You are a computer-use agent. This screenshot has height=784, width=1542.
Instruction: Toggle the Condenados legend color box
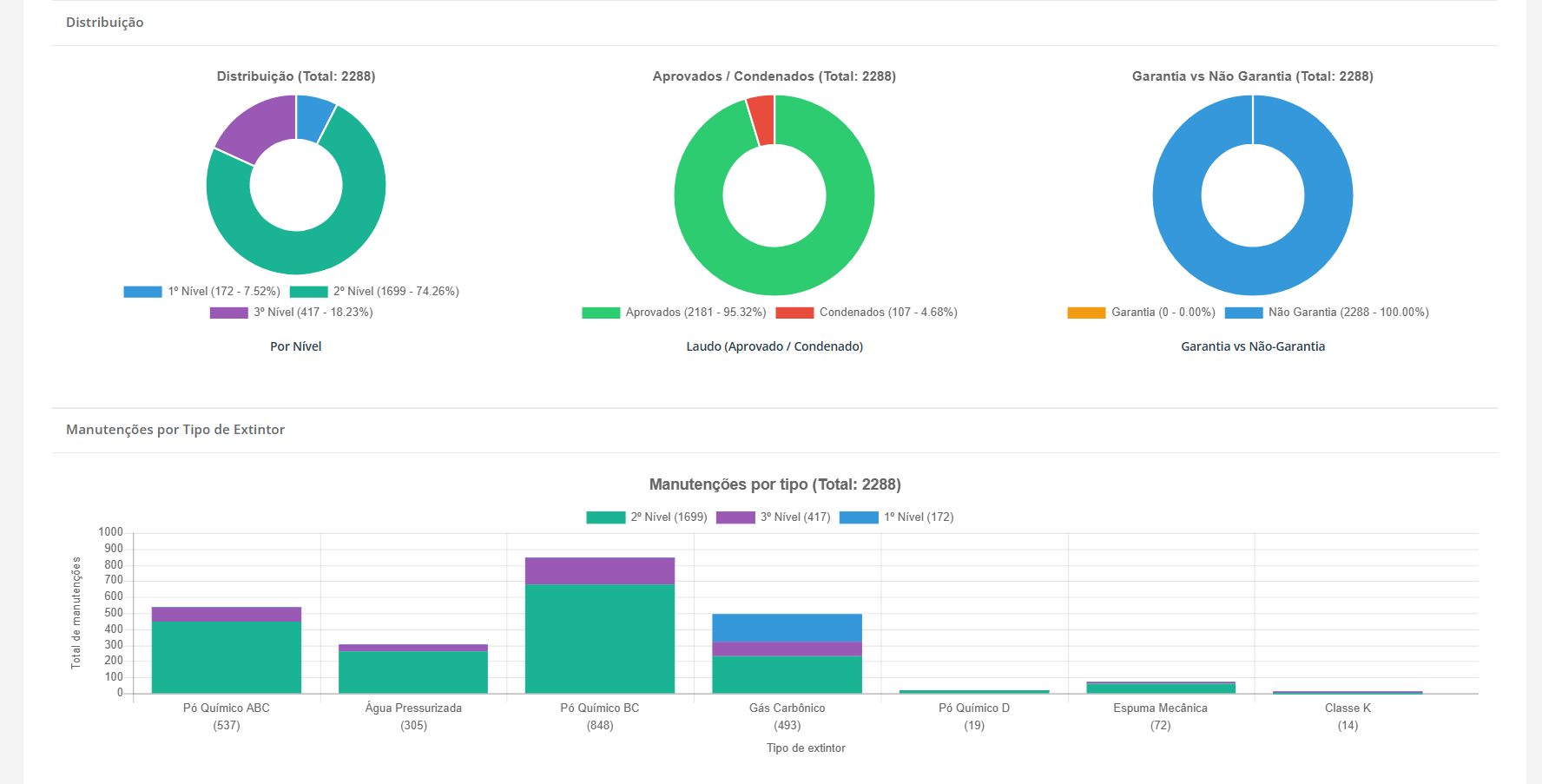pos(794,313)
